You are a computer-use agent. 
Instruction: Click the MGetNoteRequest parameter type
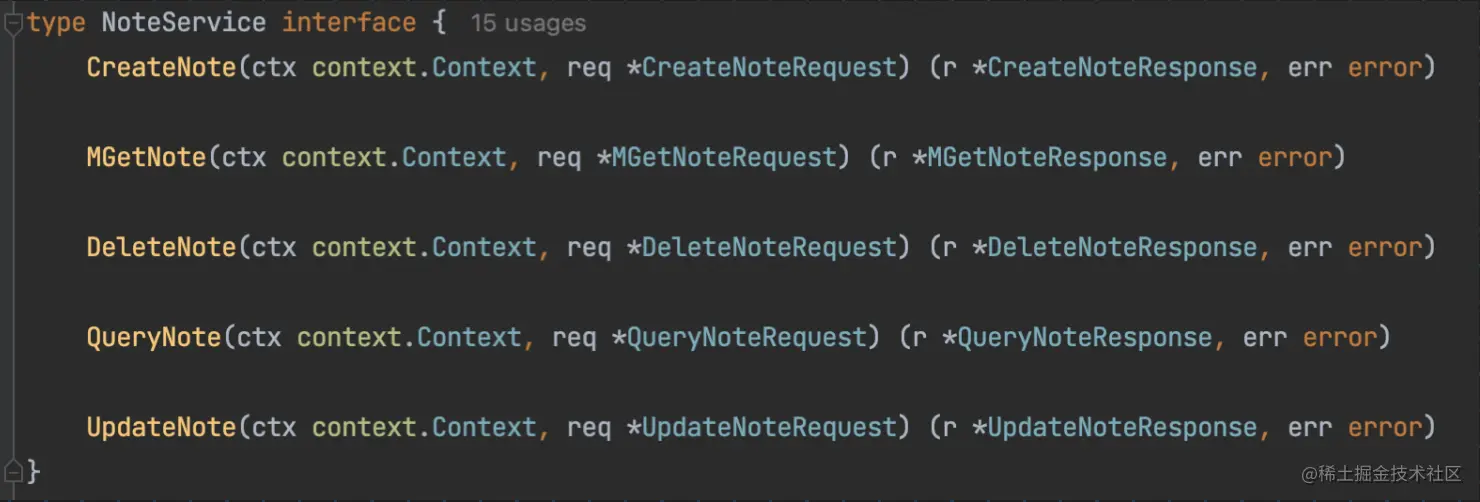click(x=724, y=157)
